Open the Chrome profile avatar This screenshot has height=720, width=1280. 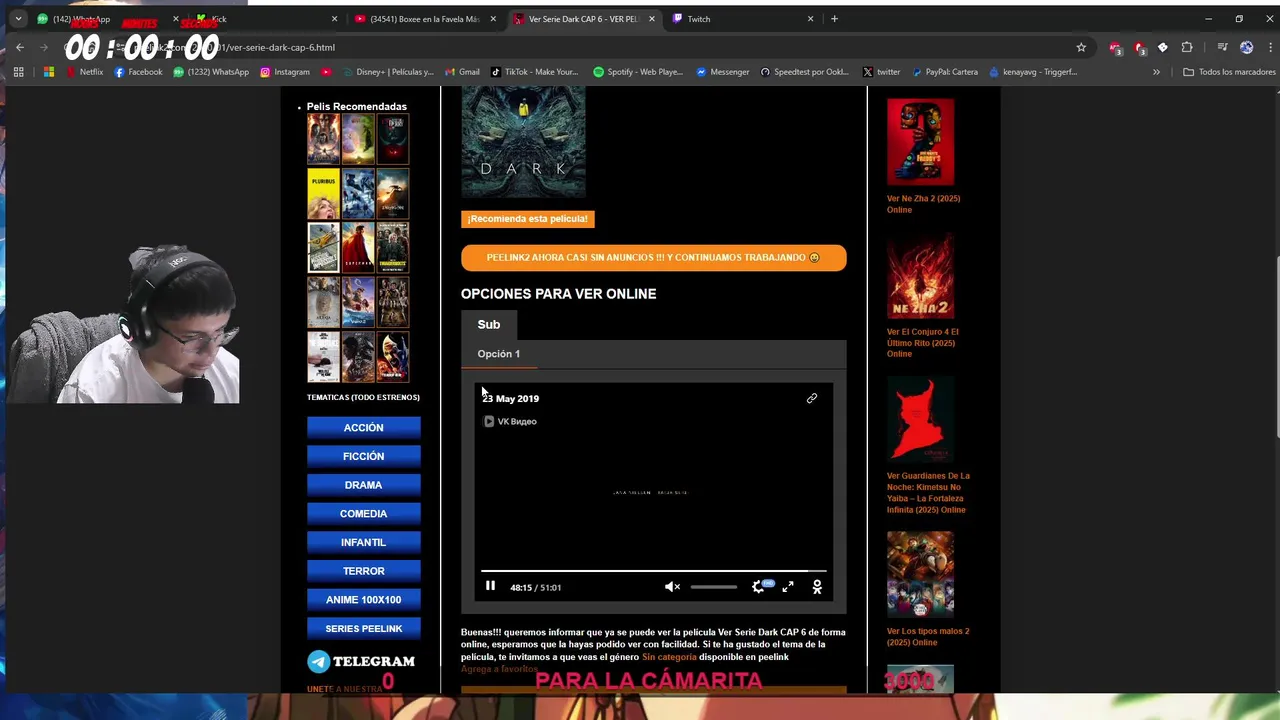(x=1246, y=47)
